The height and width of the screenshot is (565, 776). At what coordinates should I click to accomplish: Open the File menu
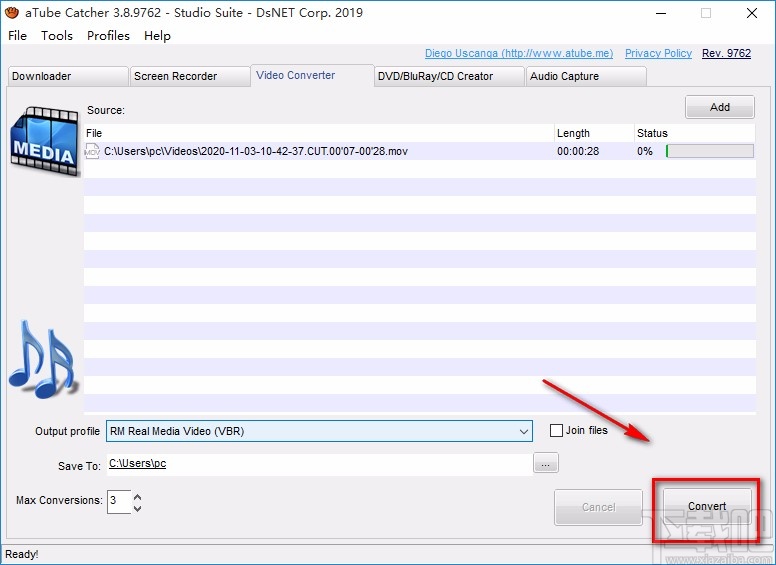click(17, 35)
